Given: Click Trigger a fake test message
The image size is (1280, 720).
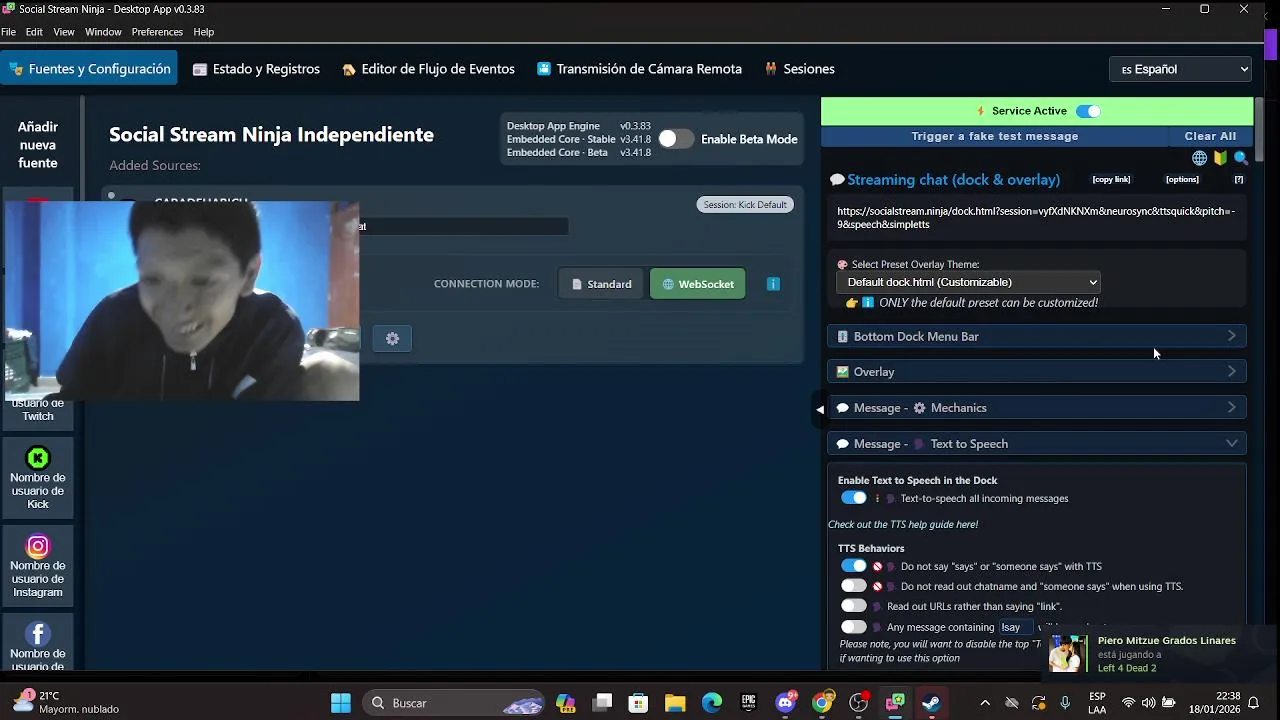Looking at the screenshot, I should [x=995, y=136].
